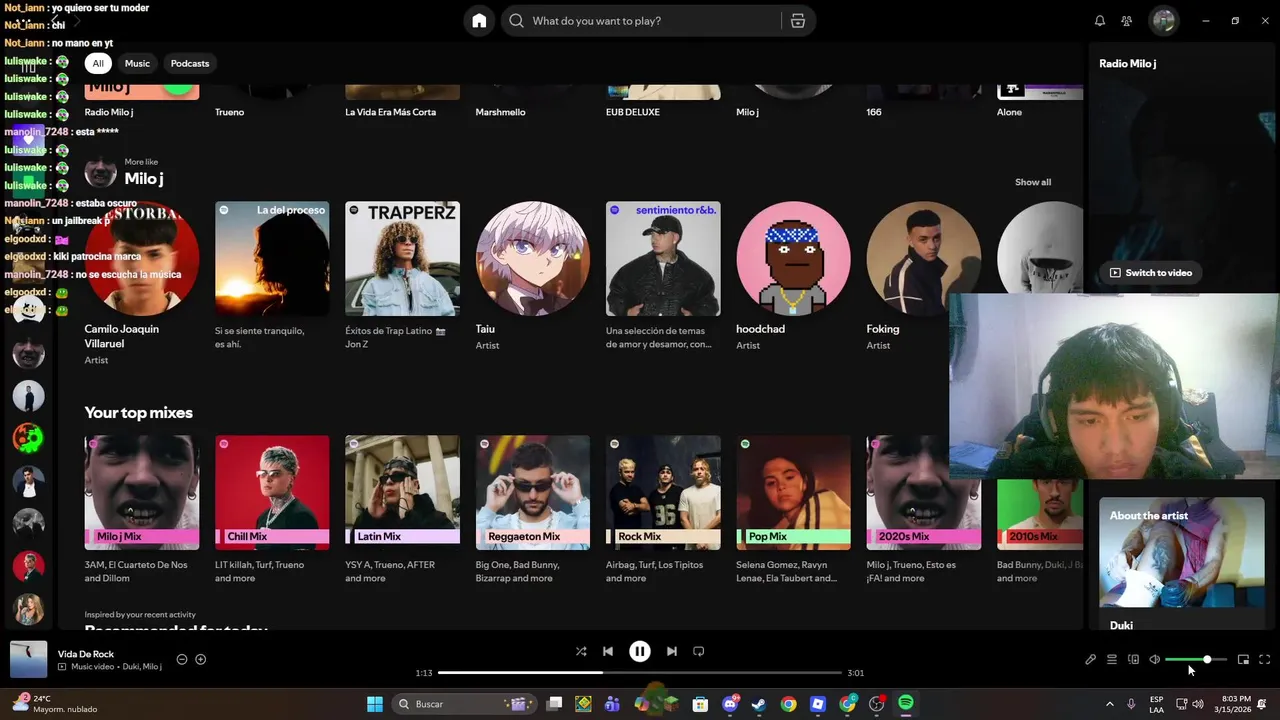Image resolution: width=1280 pixels, height=720 pixels.
Task: Open the What's New notifications bell
Action: [1100, 21]
